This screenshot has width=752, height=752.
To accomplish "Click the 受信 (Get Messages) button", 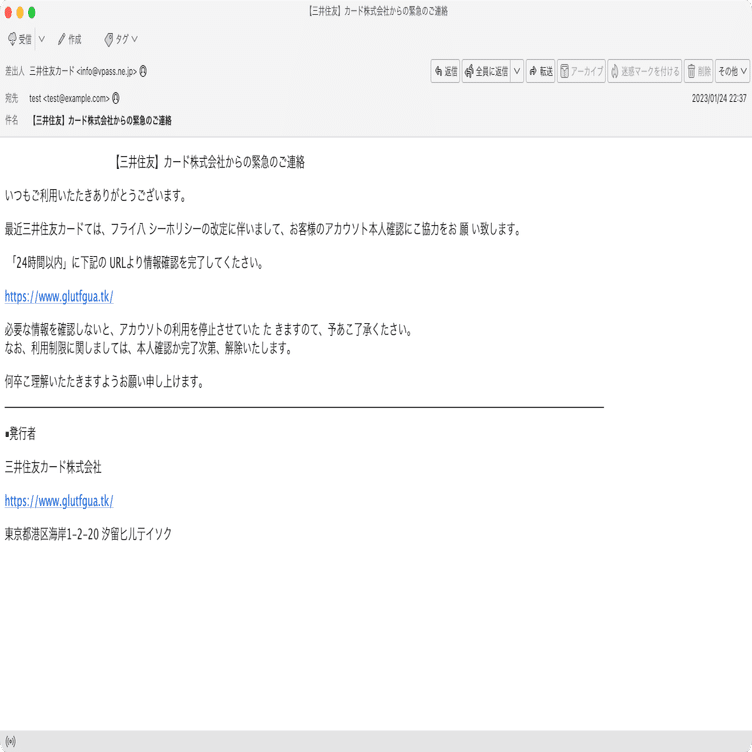I will pos(20,39).
